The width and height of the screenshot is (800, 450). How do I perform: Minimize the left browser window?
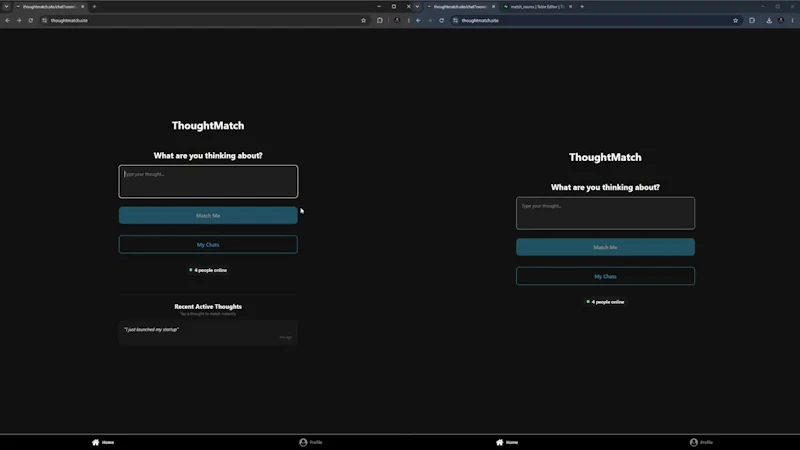379,7
